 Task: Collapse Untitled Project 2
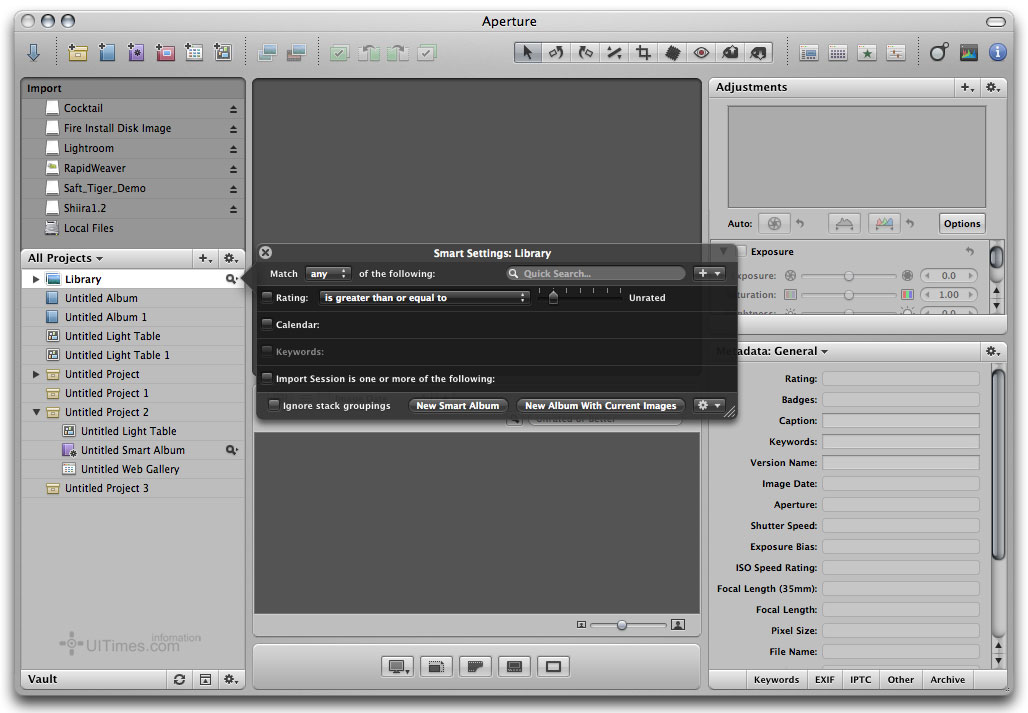point(36,412)
